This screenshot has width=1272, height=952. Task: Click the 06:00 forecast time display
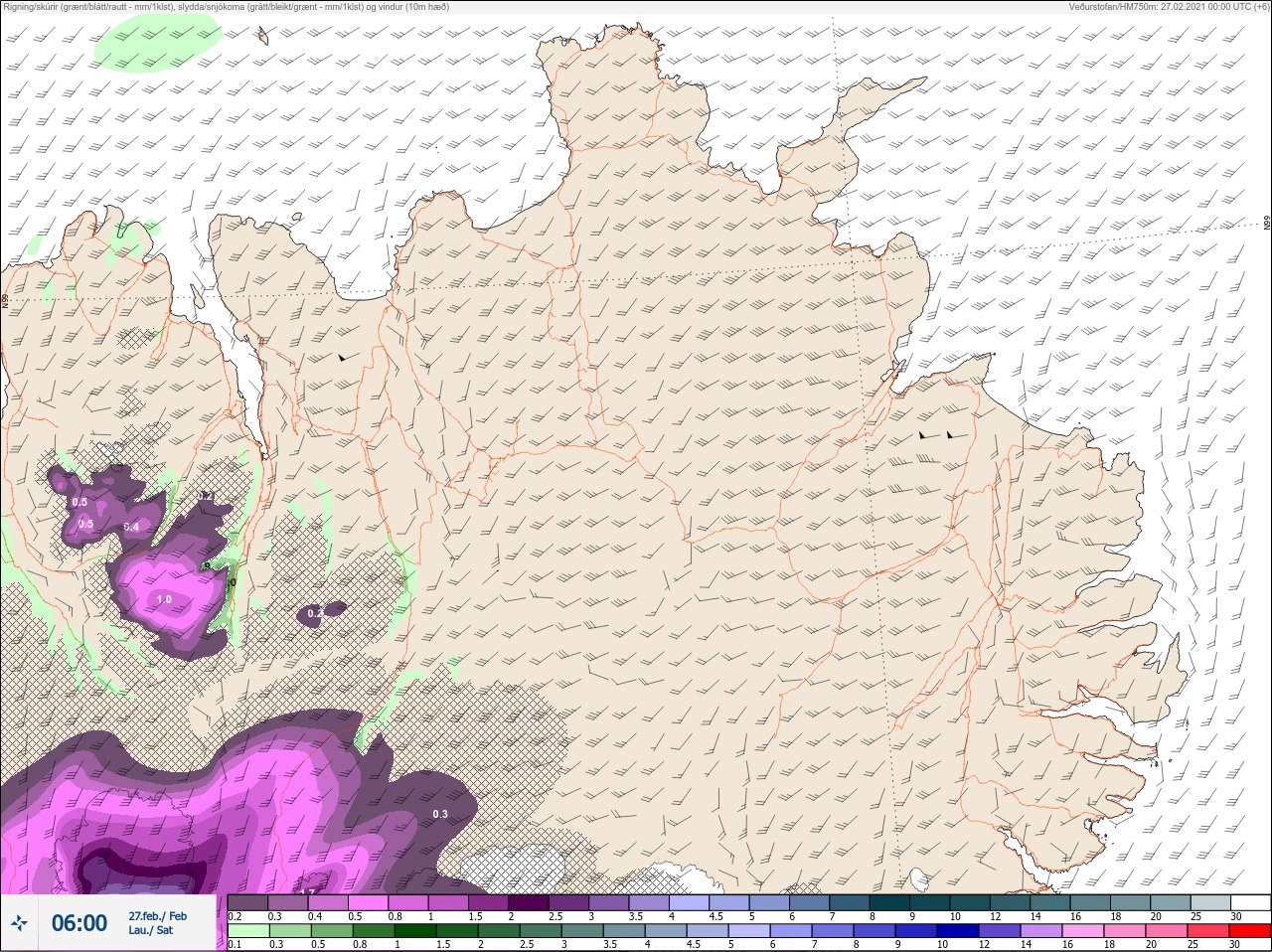tap(79, 923)
